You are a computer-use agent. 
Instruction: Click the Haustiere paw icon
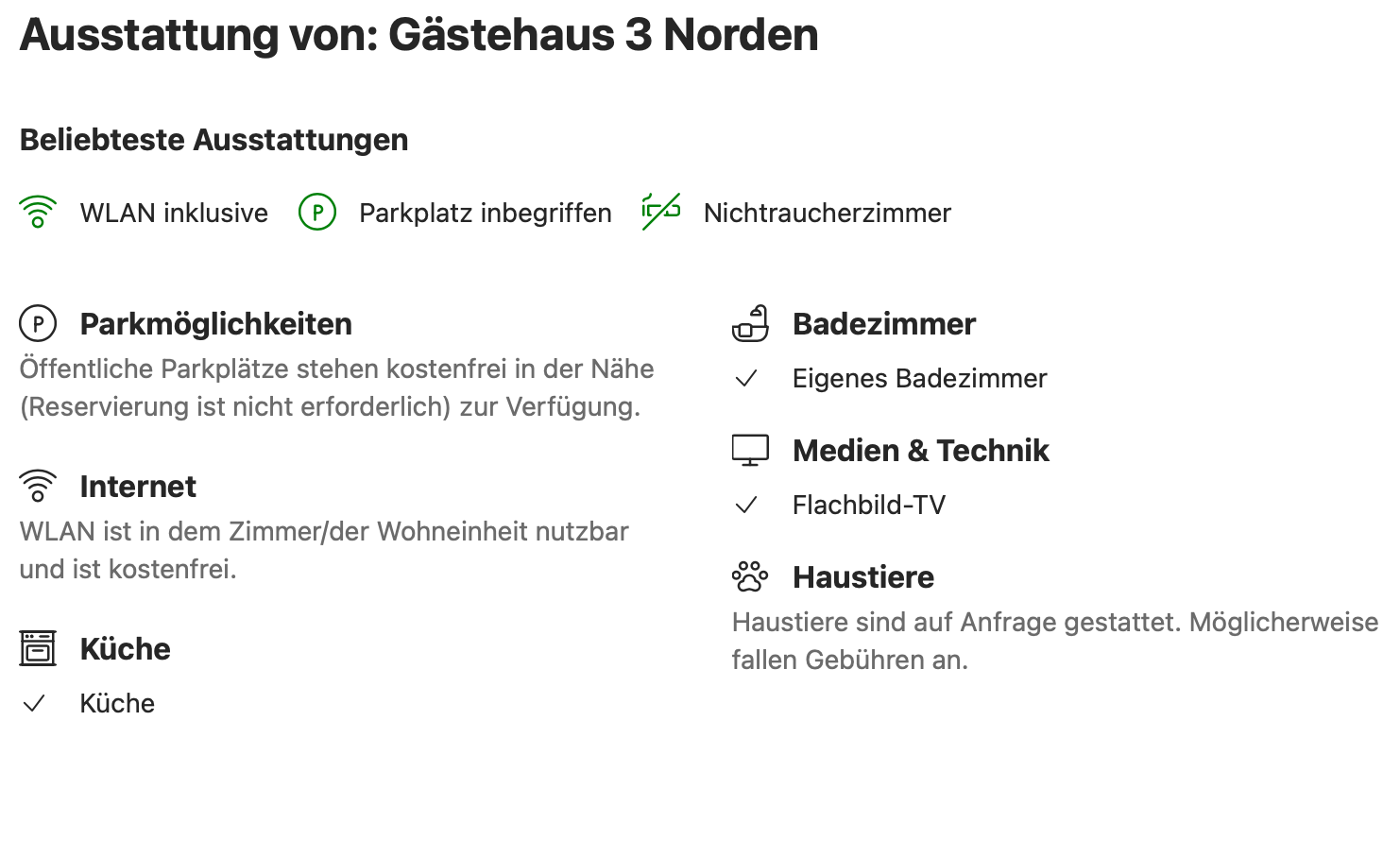coord(750,576)
